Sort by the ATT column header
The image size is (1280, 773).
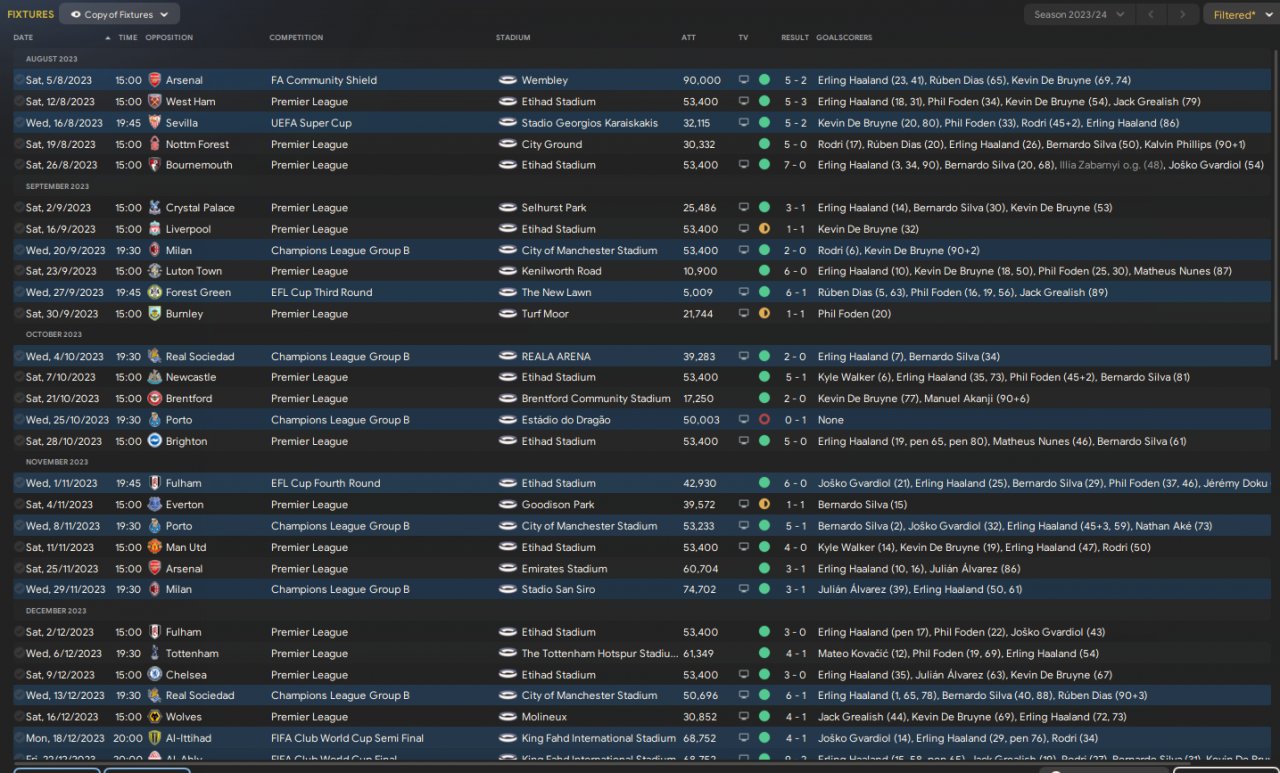(x=689, y=38)
